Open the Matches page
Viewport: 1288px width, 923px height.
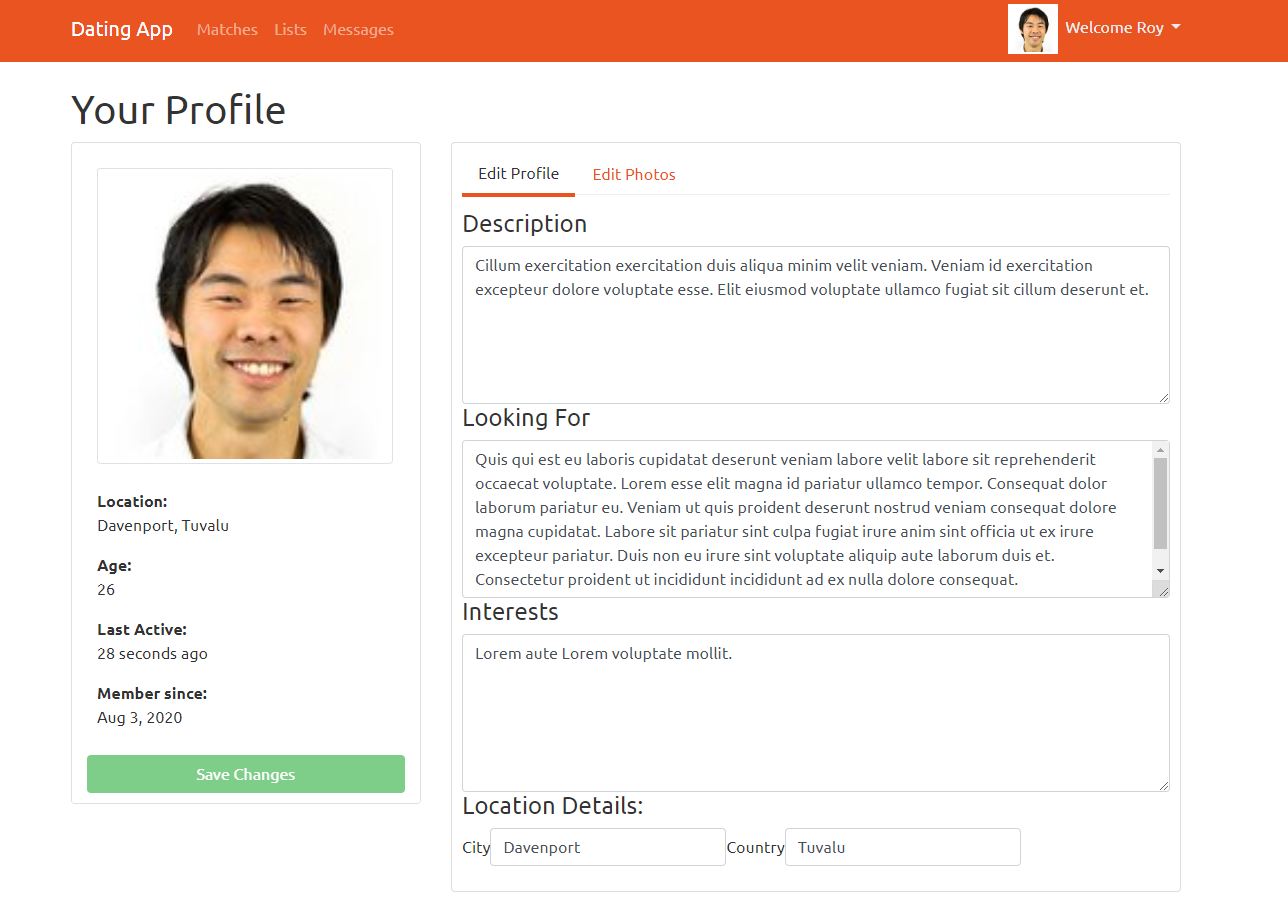point(227,29)
